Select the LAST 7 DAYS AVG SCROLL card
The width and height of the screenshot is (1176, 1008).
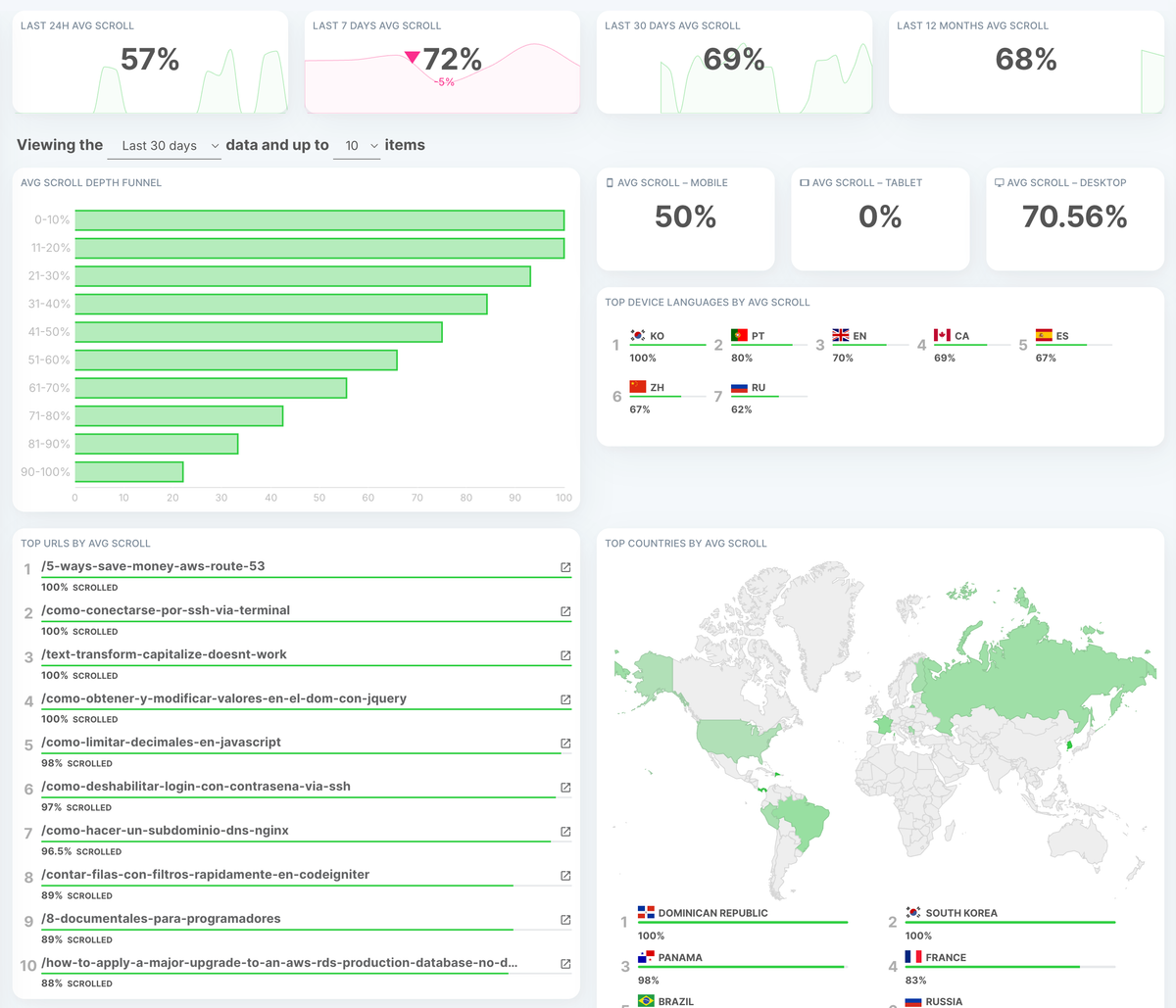point(442,61)
